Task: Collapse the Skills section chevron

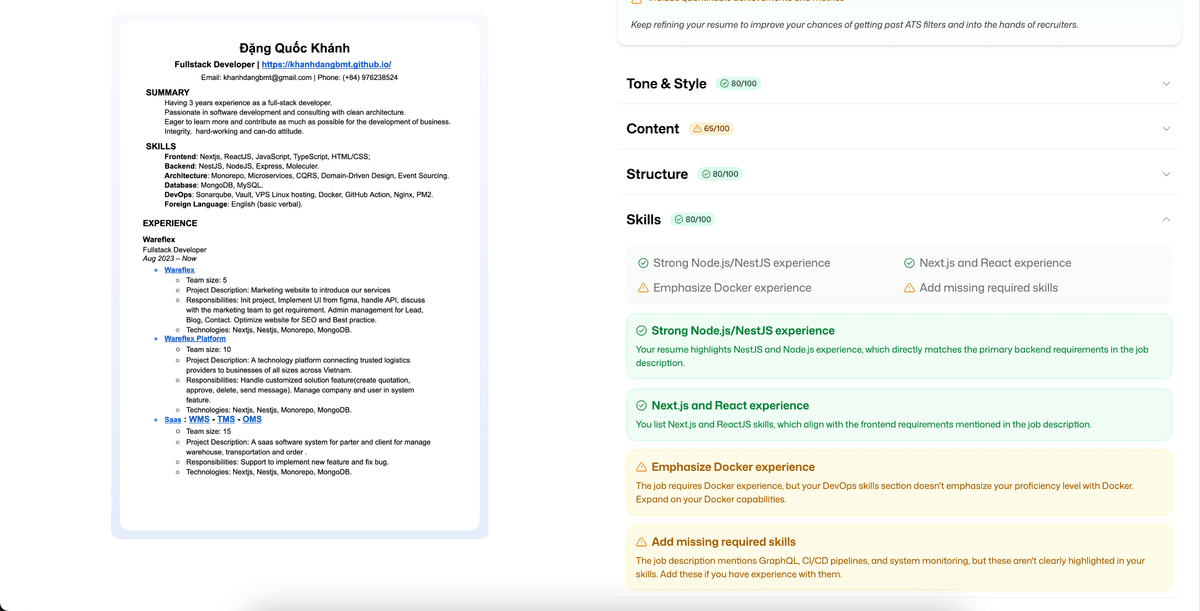Action: click(1166, 219)
